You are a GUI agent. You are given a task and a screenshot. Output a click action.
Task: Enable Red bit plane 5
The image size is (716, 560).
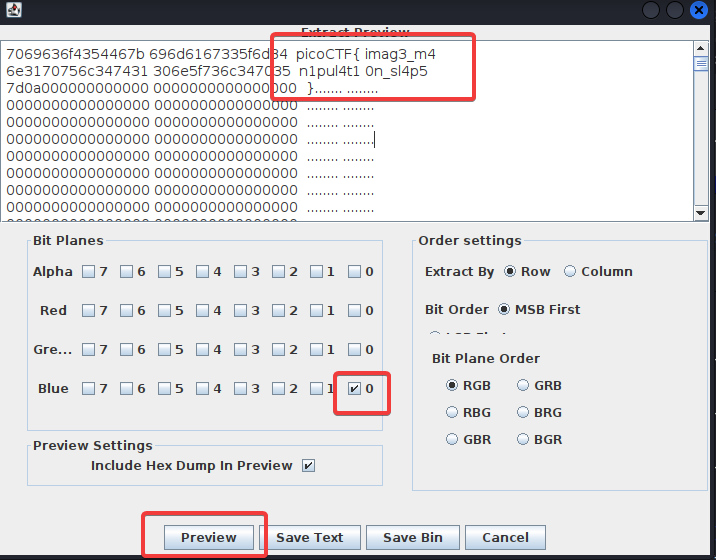click(x=164, y=311)
